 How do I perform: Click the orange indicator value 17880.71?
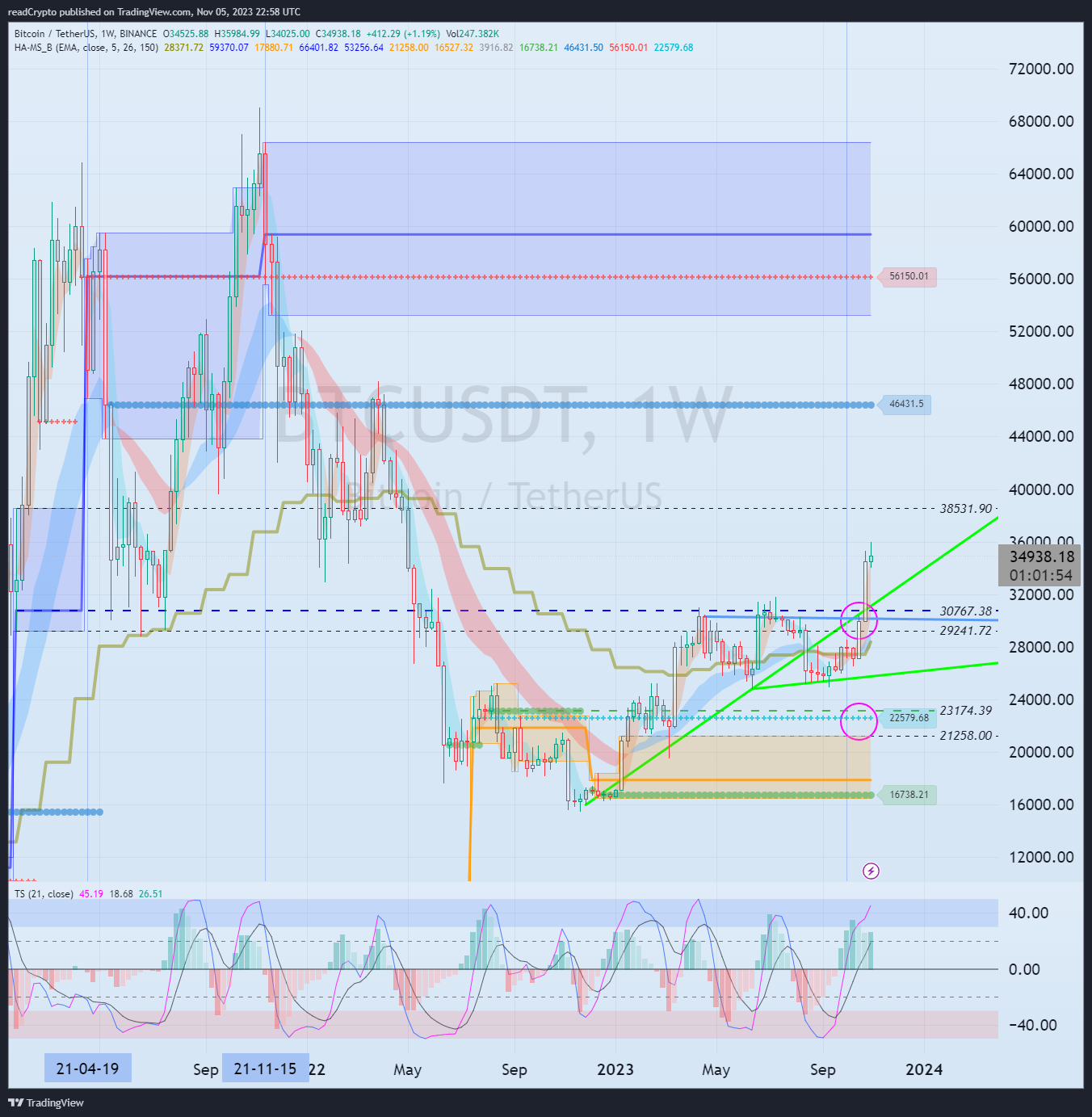(x=274, y=48)
